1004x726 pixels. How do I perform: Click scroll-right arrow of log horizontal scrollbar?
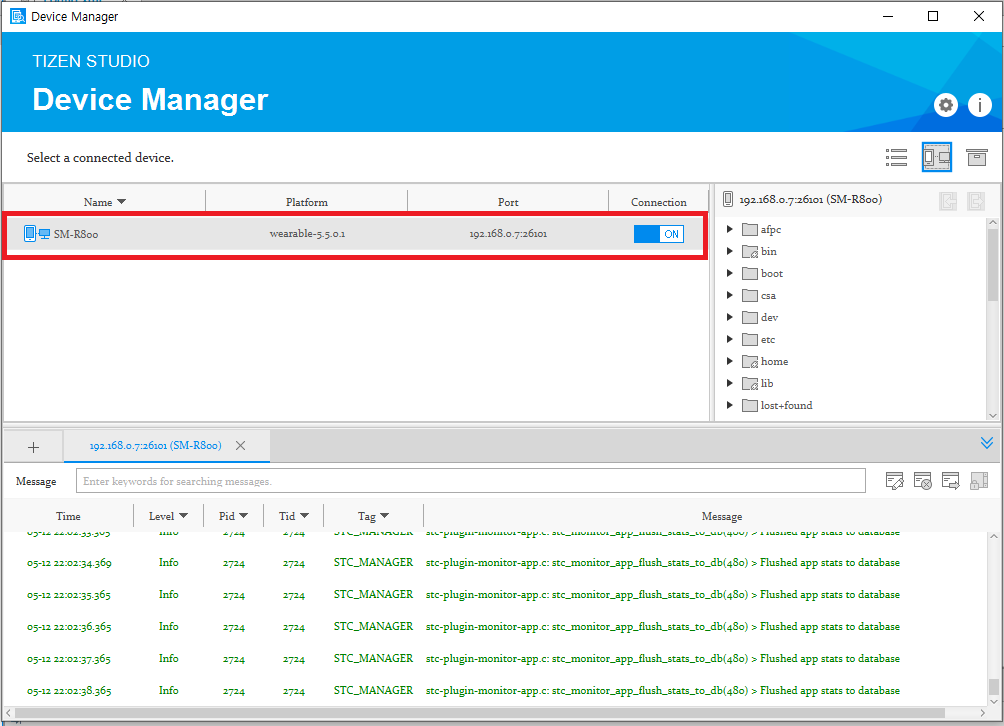click(x=982, y=713)
